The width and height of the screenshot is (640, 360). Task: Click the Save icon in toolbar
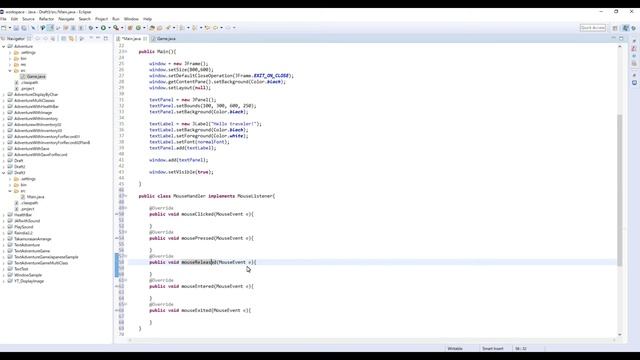tap(16, 28)
